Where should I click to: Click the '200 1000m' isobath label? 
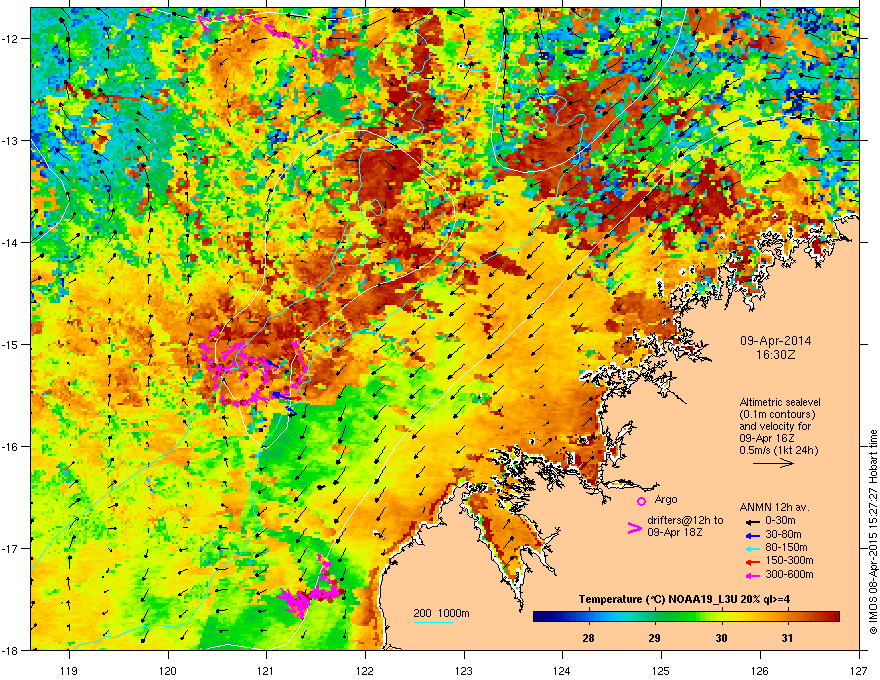(x=441, y=613)
